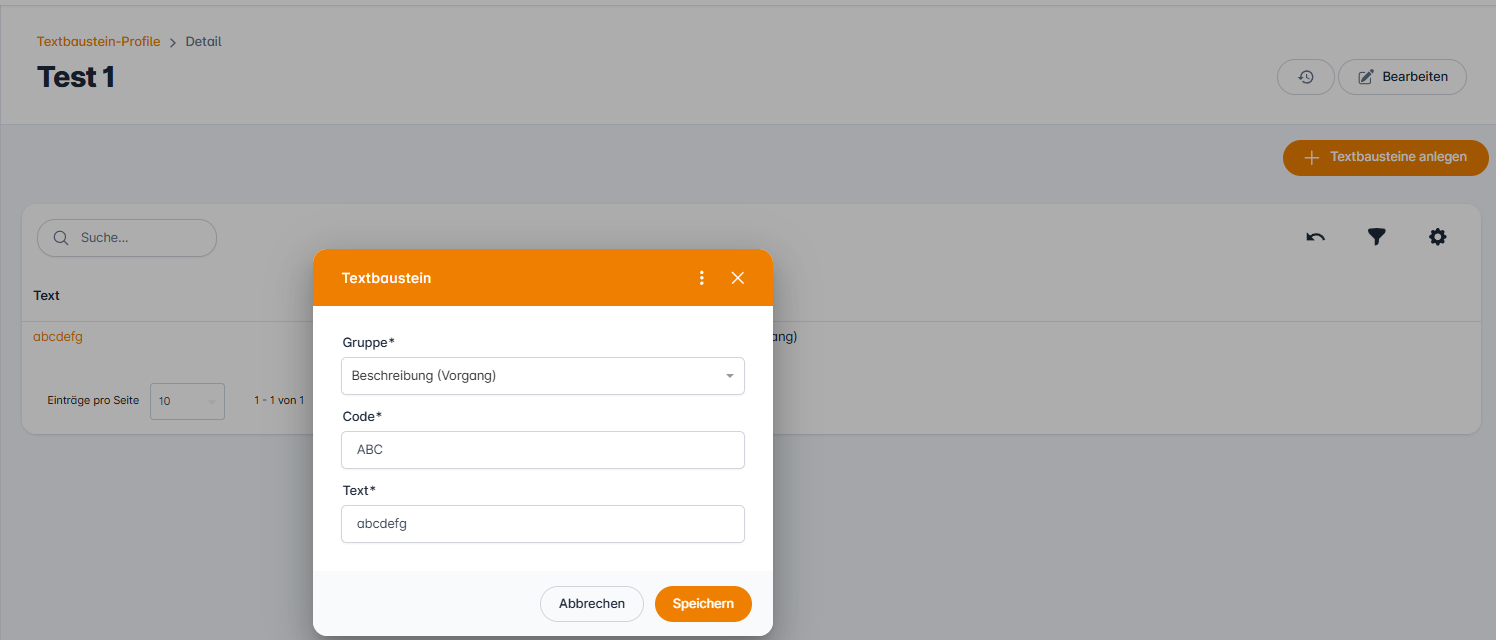The width and height of the screenshot is (1496, 640).
Task: Click the undo arrow icon above table
Action: (1316, 237)
